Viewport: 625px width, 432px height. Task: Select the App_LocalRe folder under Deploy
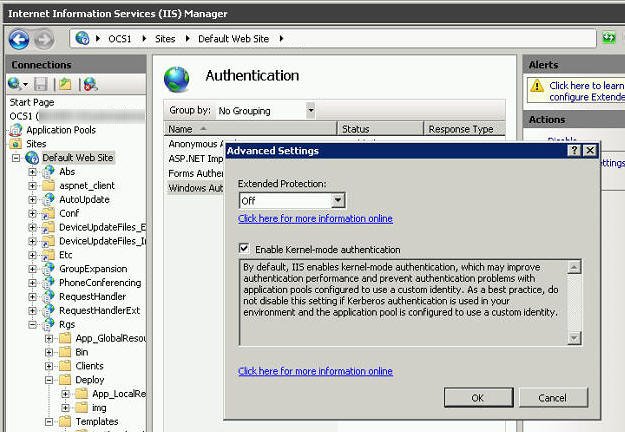pyautogui.click(x=119, y=394)
